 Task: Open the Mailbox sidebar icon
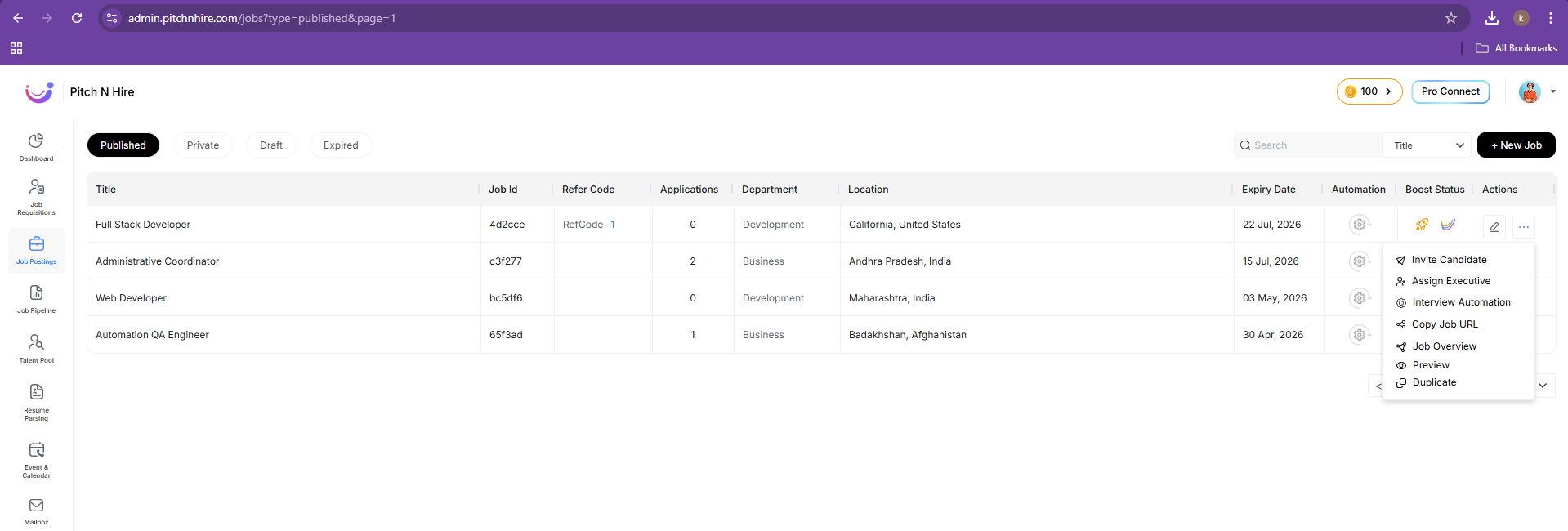[x=36, y=511]
